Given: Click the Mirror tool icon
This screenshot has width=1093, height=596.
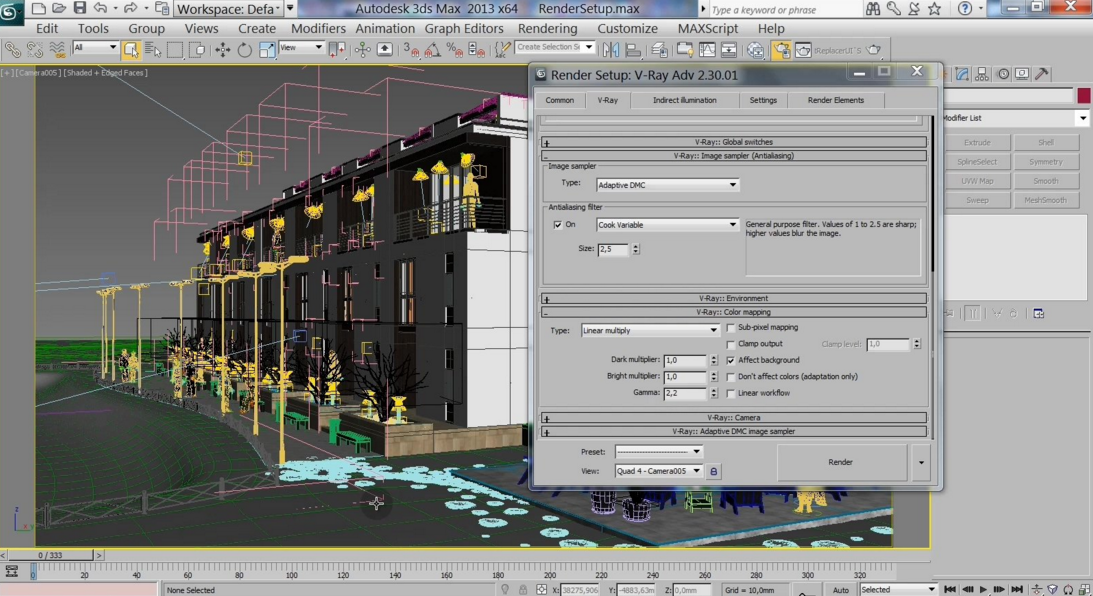Looking at the screenshot, I should coord(610,49).
